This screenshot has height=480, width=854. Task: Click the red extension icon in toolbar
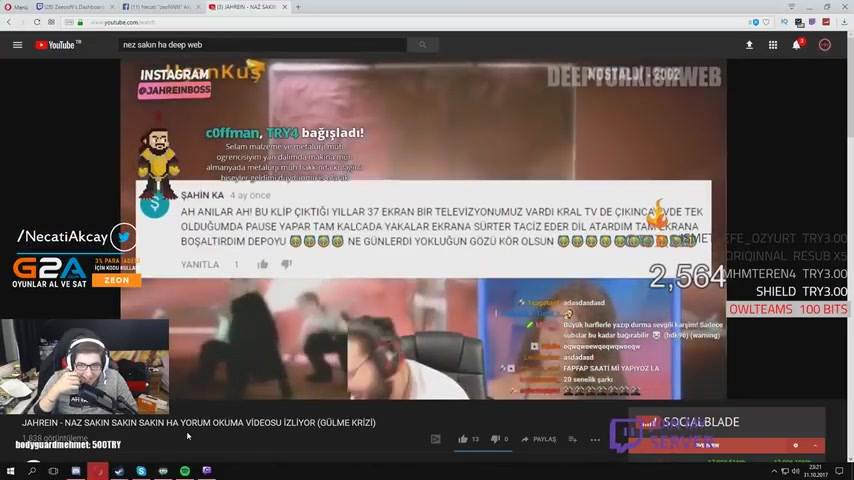click(x=826, y=22)
